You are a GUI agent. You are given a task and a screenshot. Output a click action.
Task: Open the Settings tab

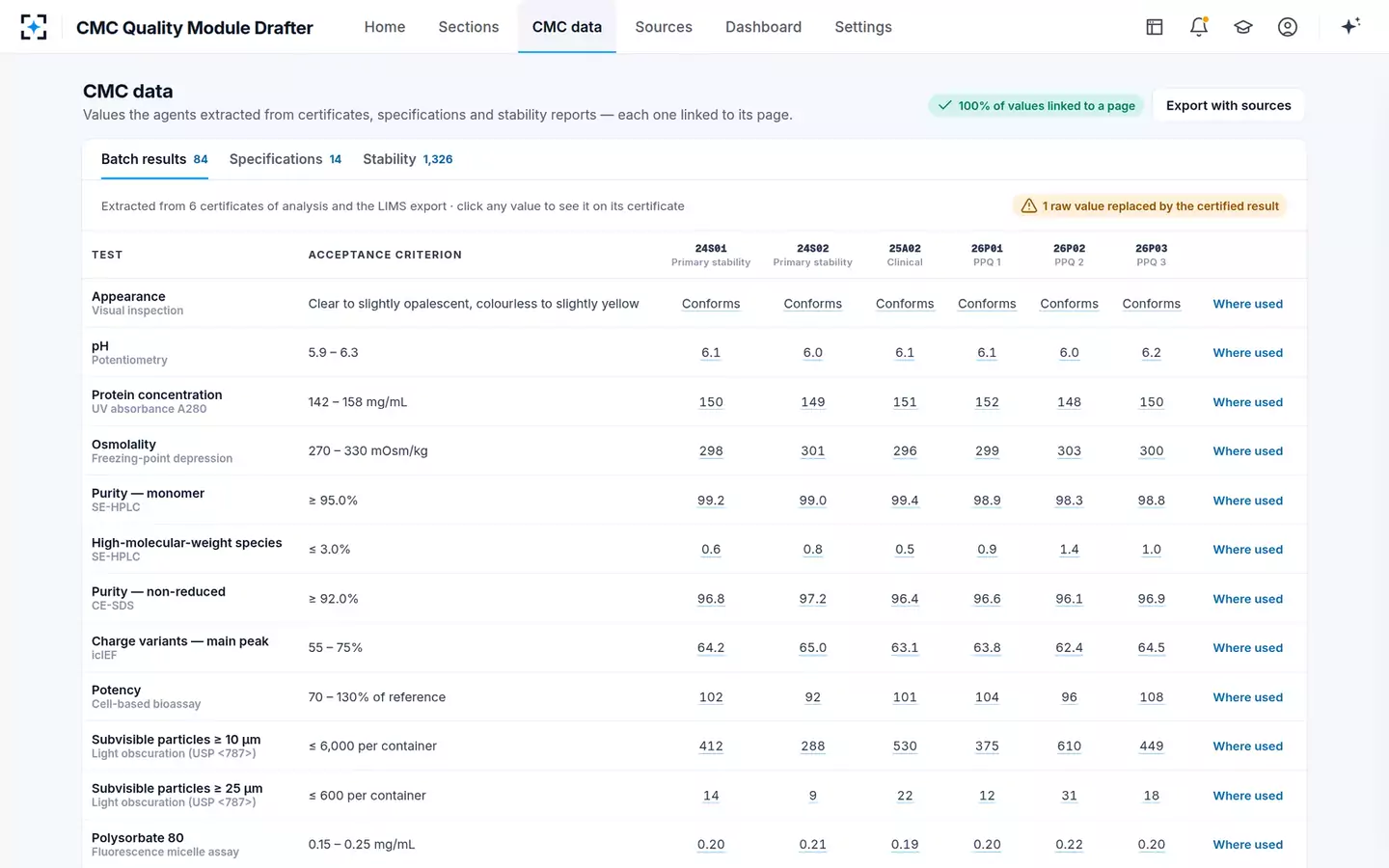coord(863,27)
